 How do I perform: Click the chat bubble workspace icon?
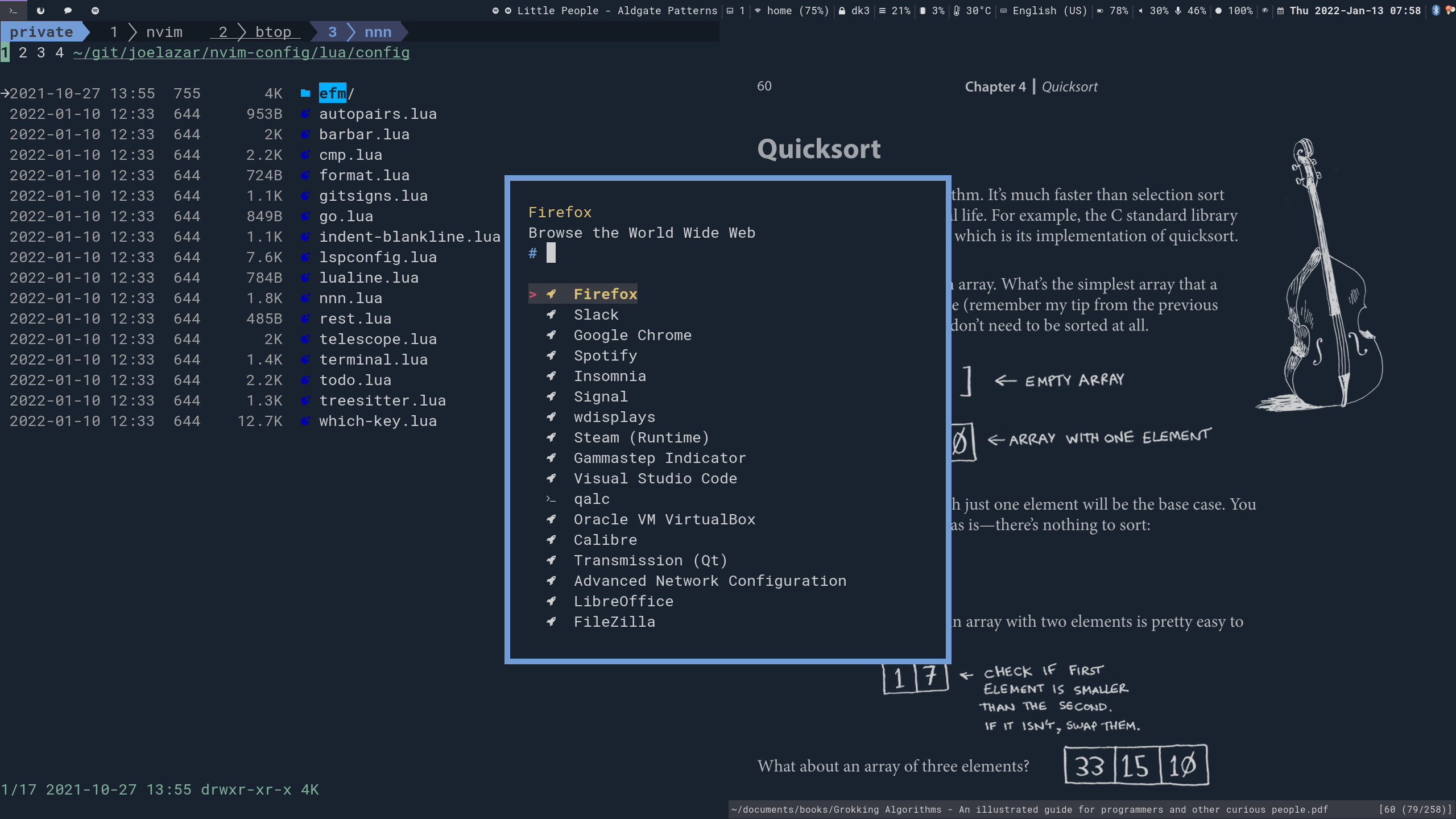click(68, 10)
